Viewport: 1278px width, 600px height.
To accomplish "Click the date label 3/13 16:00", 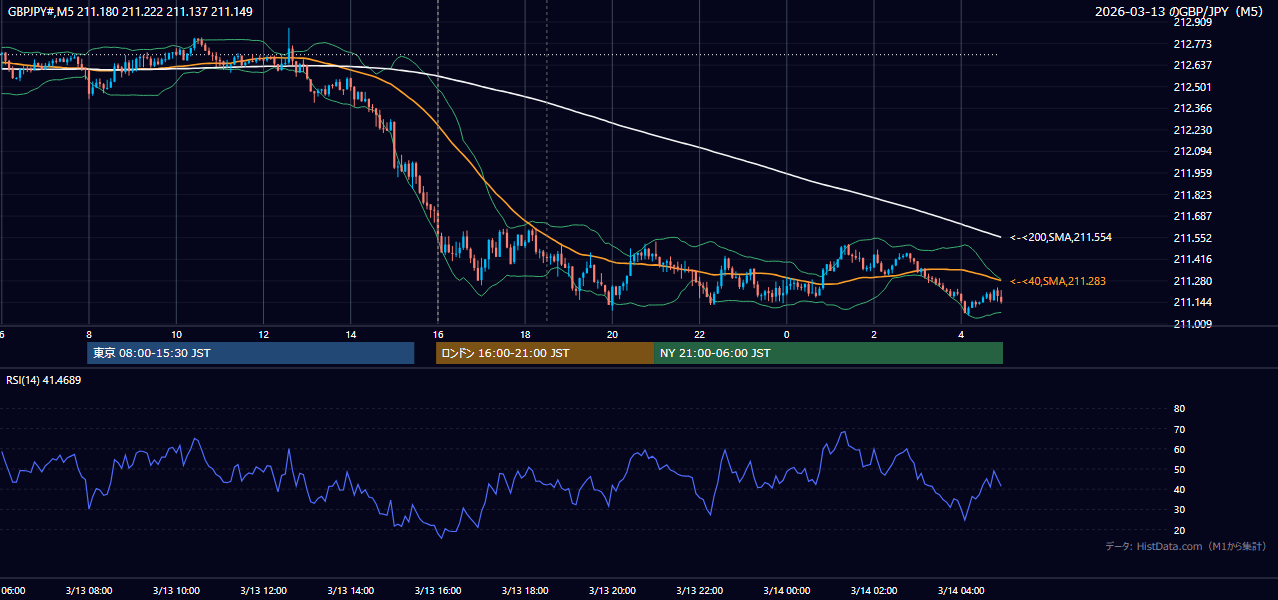I will [x=438, y=590].
